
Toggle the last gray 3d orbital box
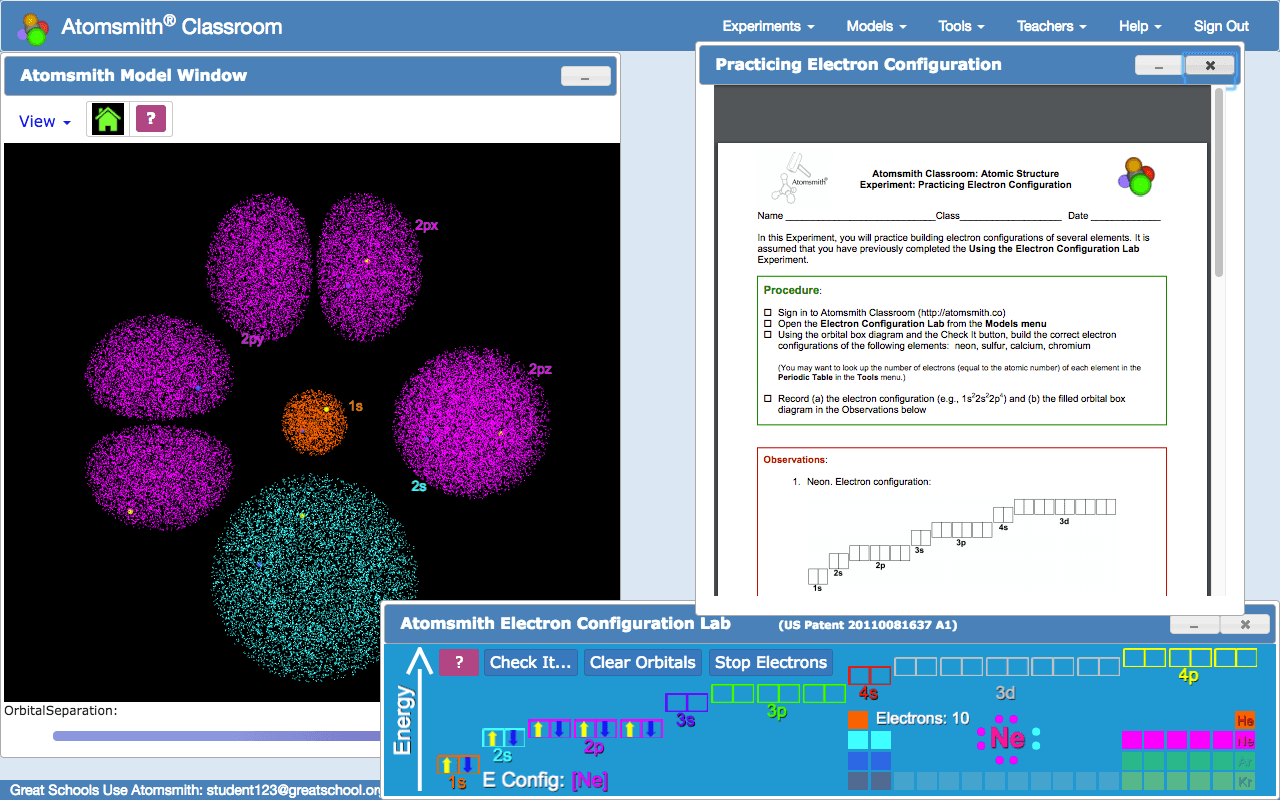(1099, 666)
